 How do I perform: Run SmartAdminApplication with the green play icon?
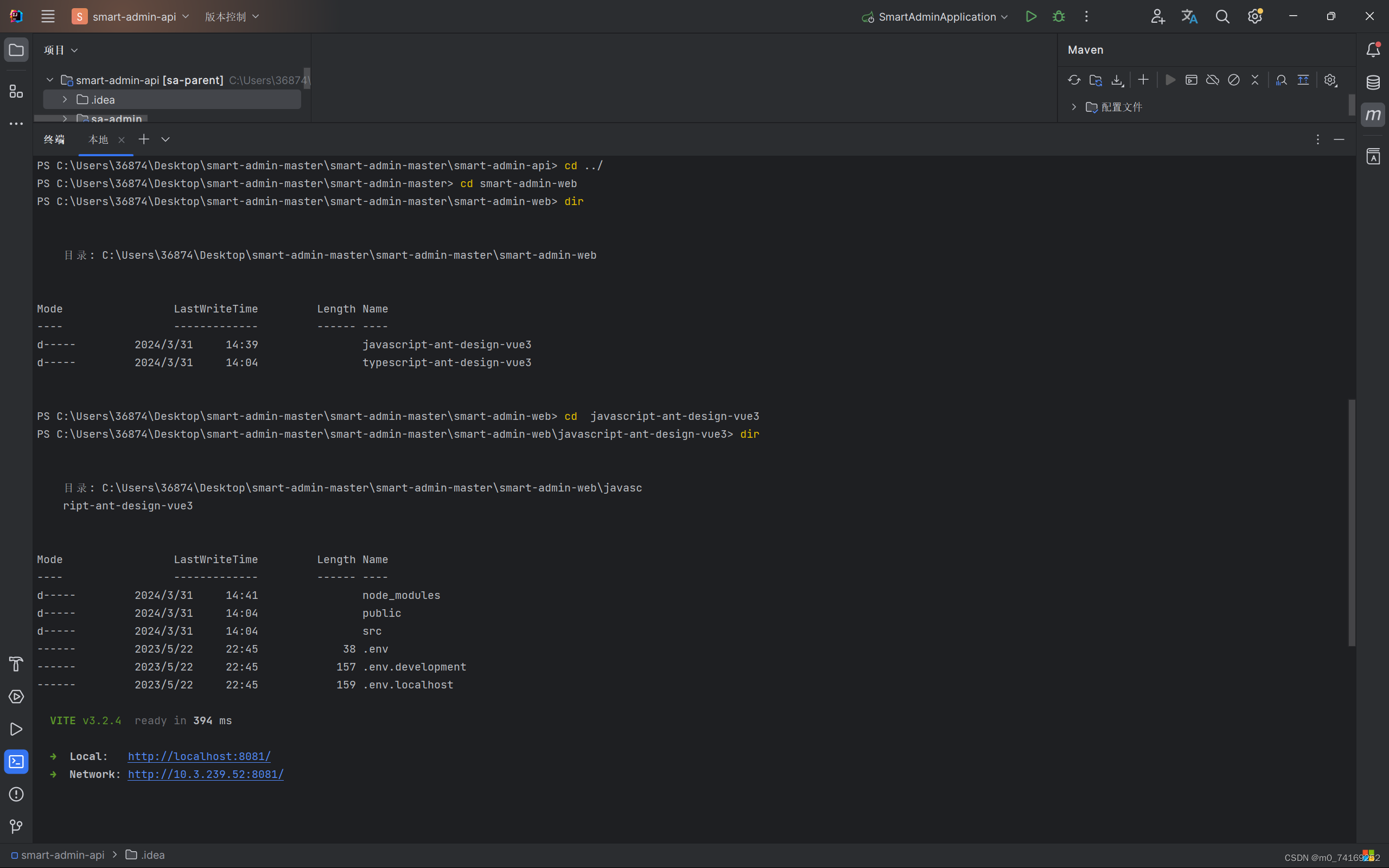click(1031, 16)
